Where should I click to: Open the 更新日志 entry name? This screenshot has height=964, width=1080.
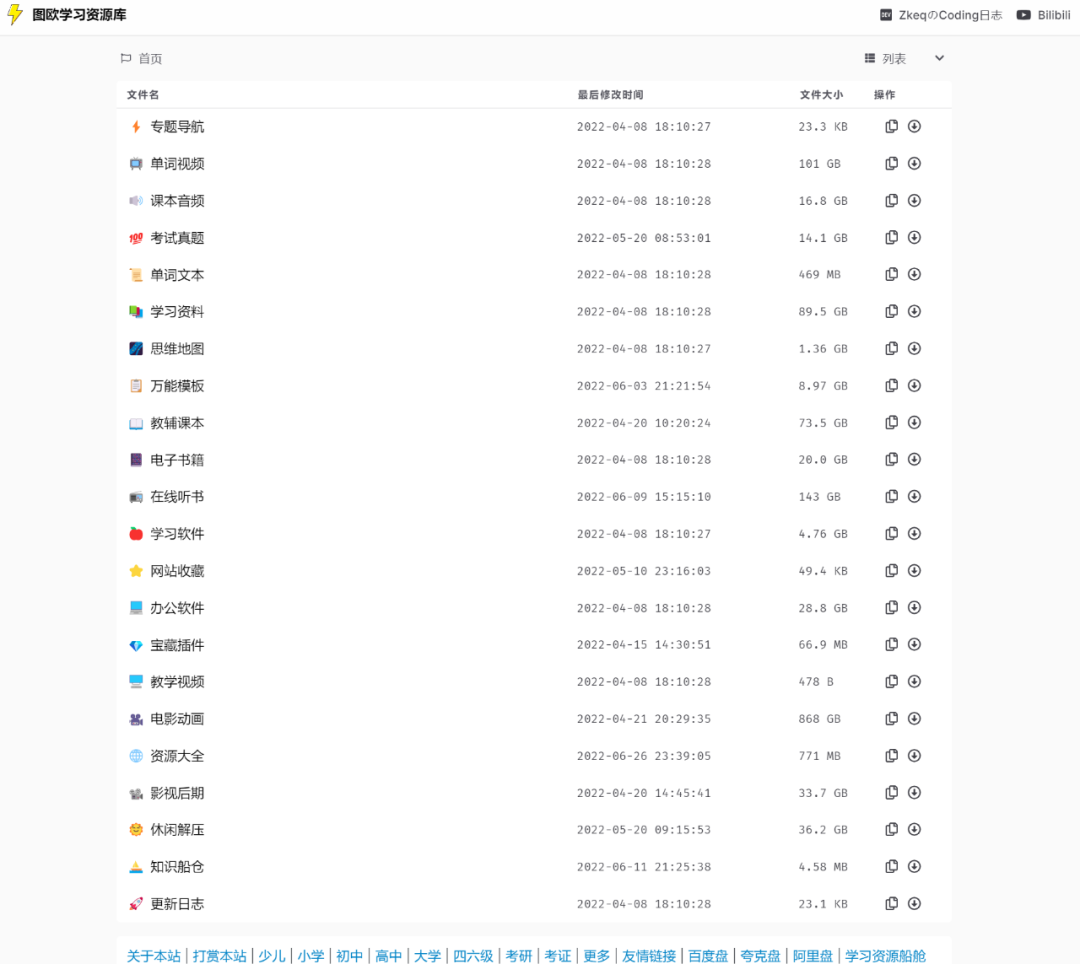click(x=177, y=904)
